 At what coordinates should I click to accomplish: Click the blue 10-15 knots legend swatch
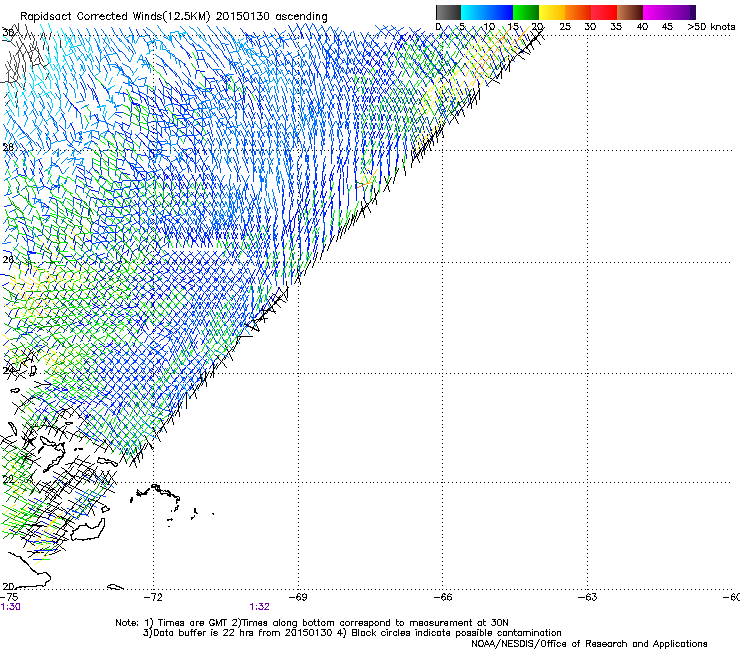[x=500, y=12]
